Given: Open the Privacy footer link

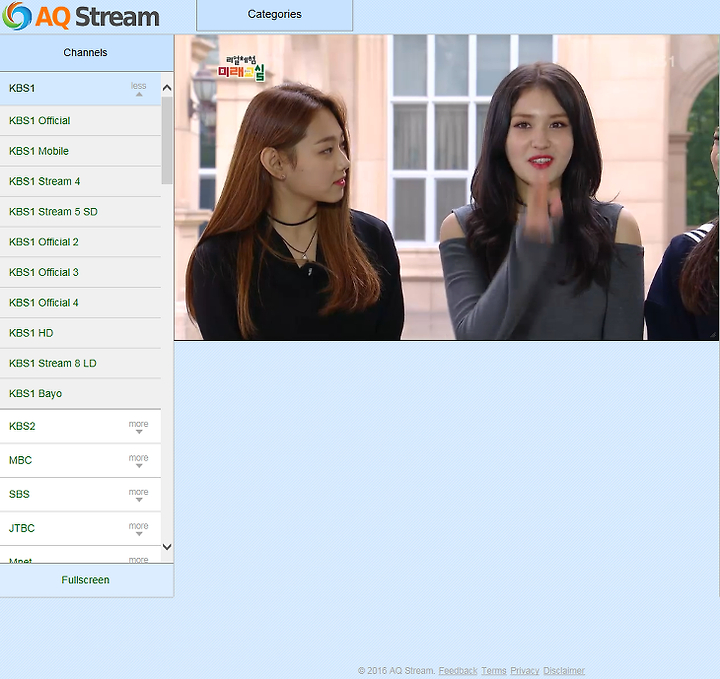Looking at the screenshot, I should [525, 671].
